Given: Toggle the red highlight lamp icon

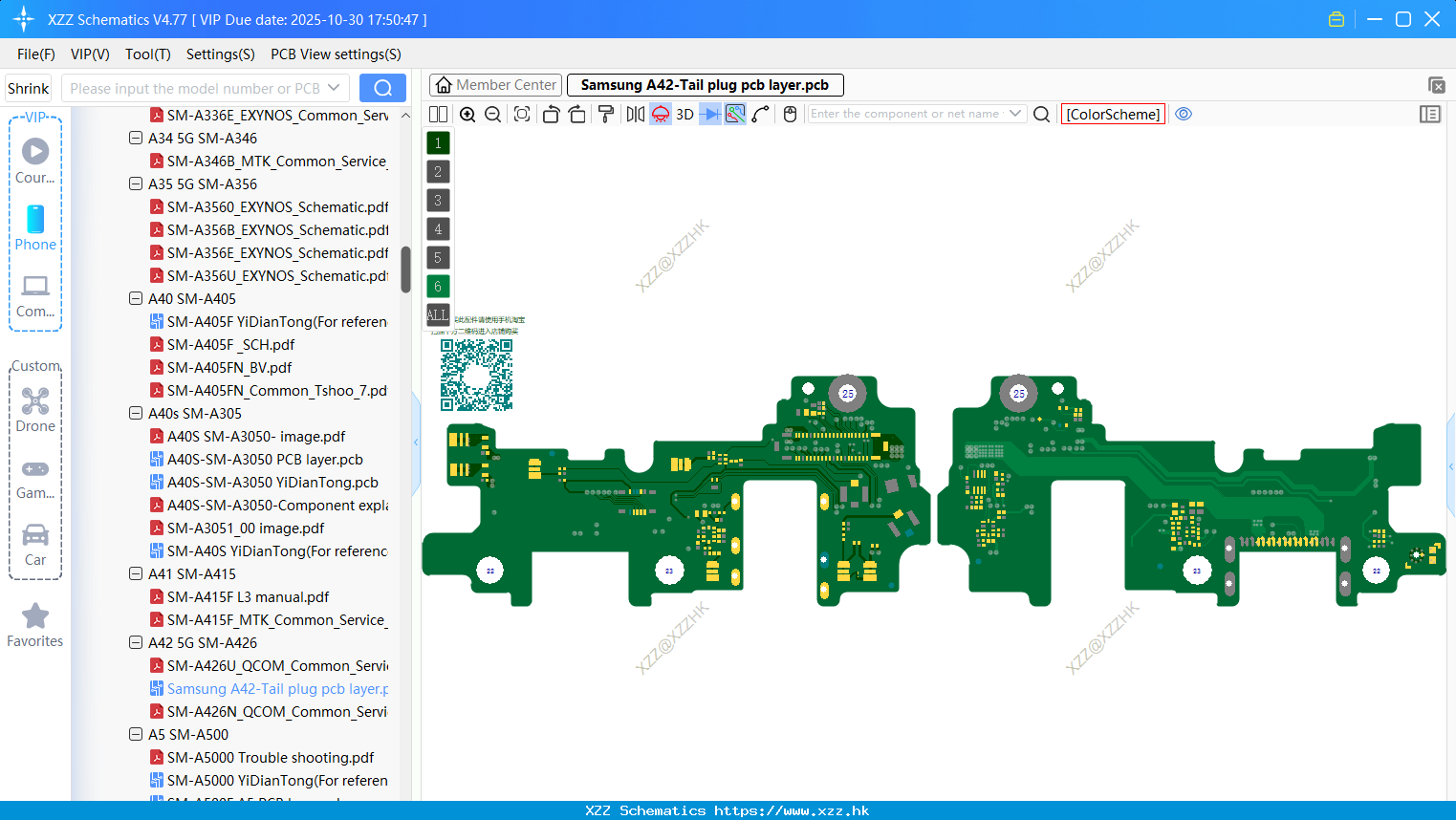Looking at the screenshot, I should point(661,114).
